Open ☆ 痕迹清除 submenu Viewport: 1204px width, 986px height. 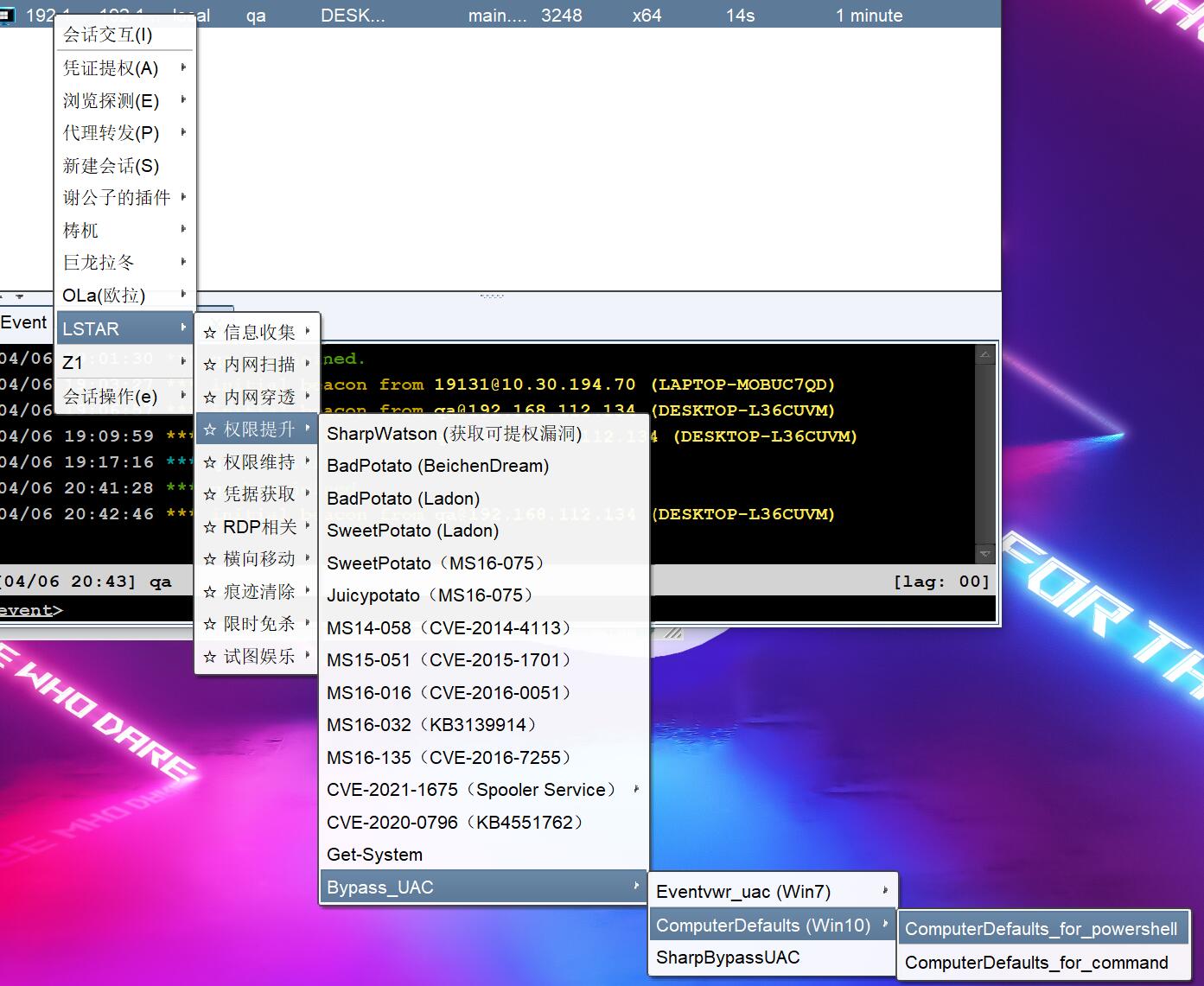258,591
